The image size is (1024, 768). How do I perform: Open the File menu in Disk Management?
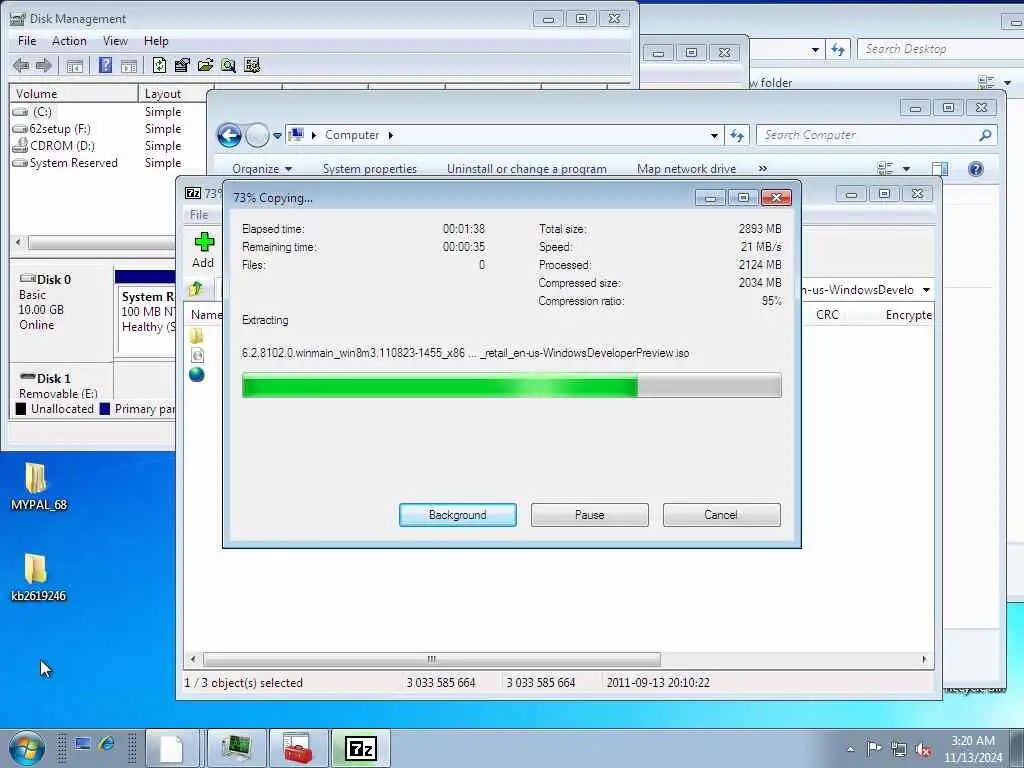click(27, 41)
